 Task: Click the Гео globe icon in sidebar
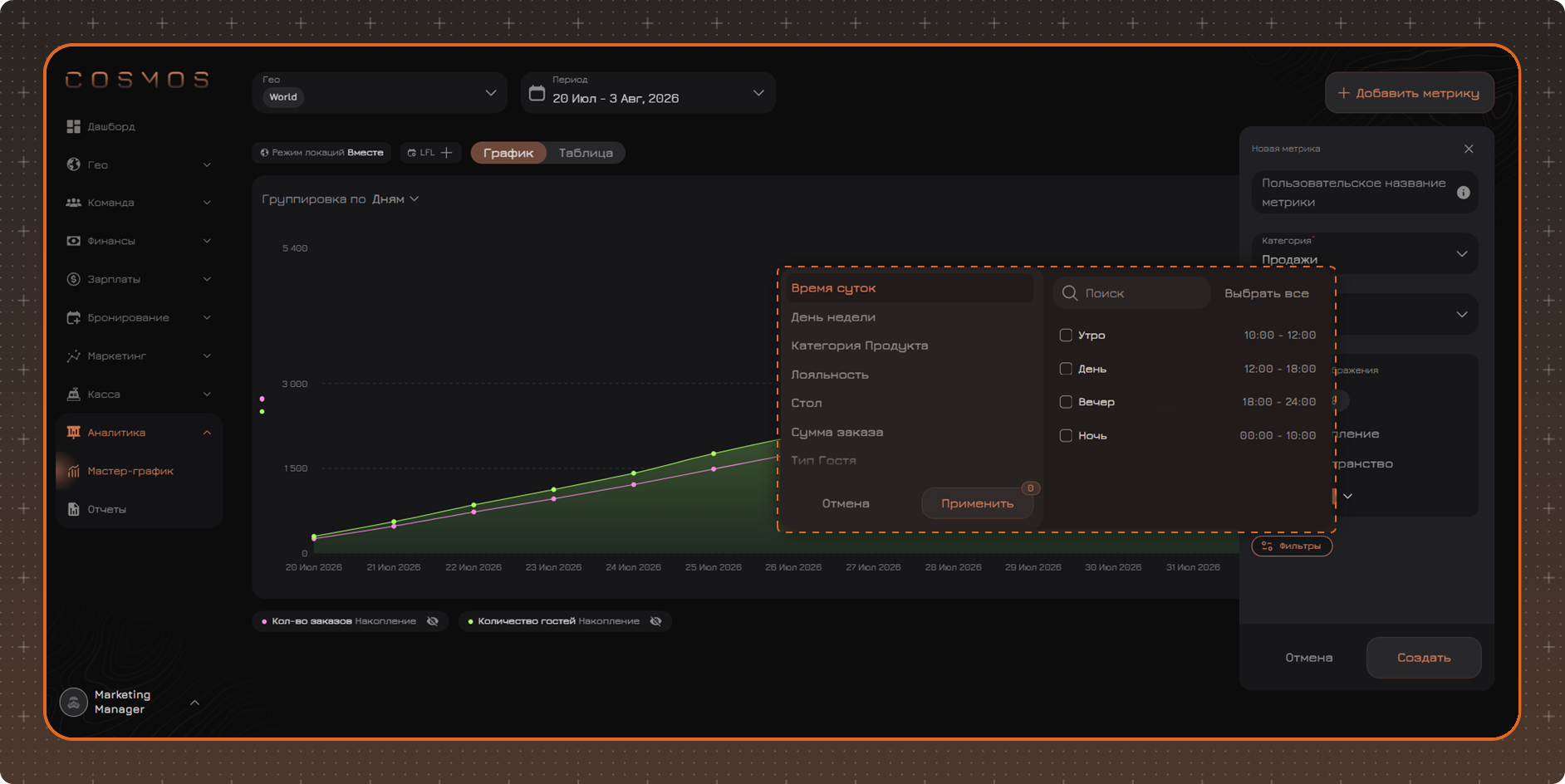click(73, 164)
